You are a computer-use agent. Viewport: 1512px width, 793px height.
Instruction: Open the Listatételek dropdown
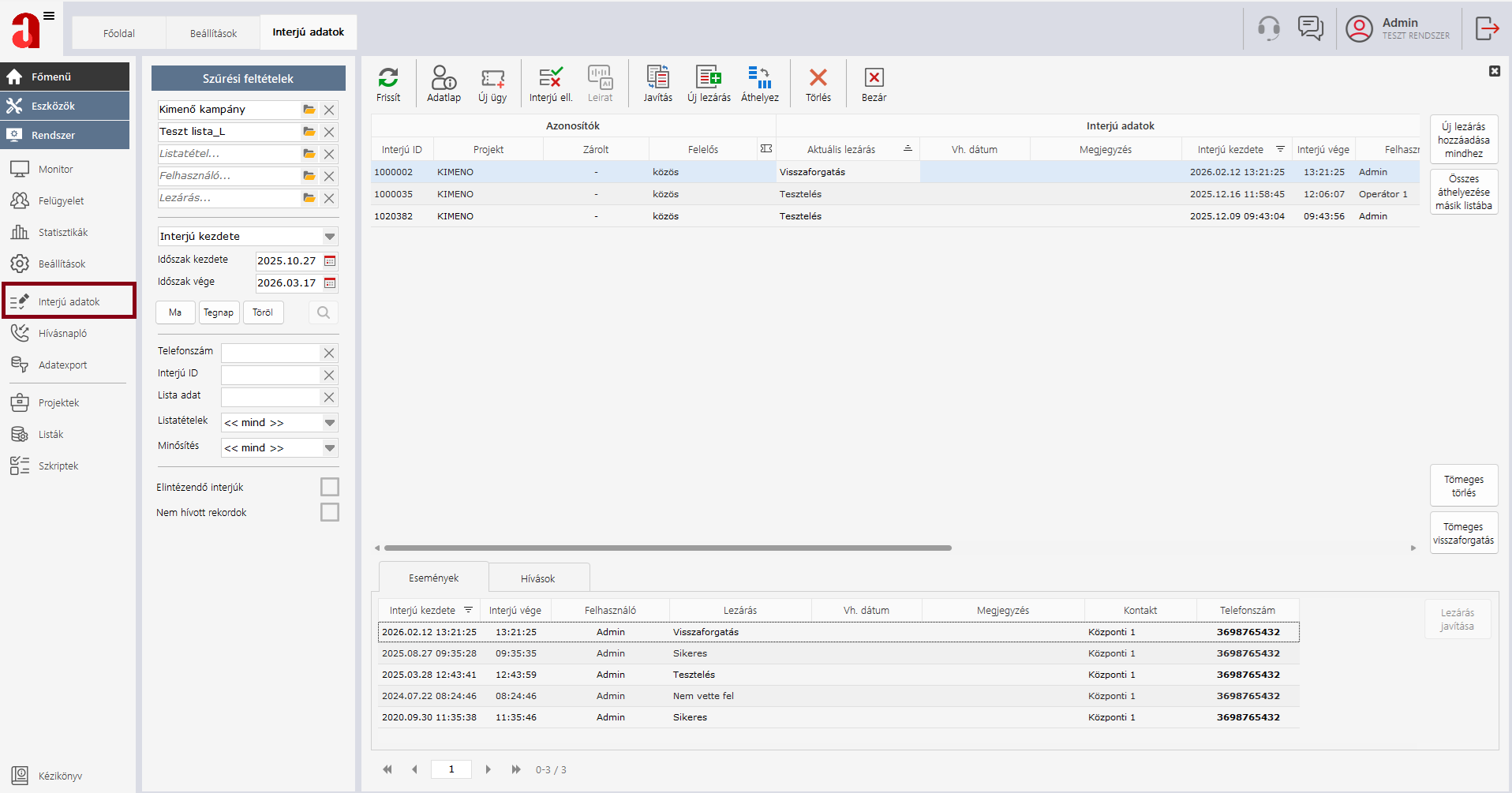[330, 423]
